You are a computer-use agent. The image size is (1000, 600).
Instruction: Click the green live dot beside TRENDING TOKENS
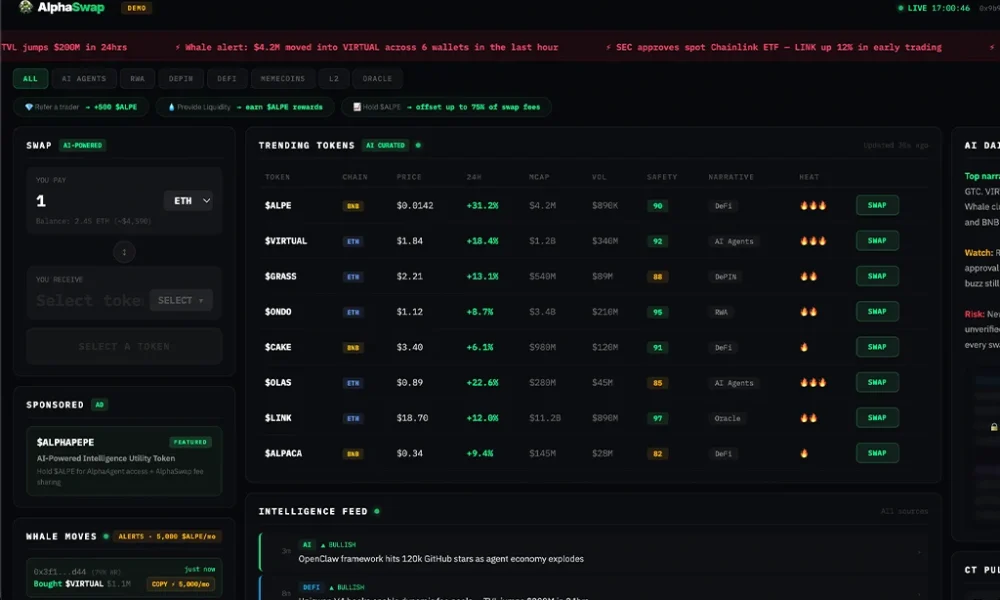coord(416,145)
